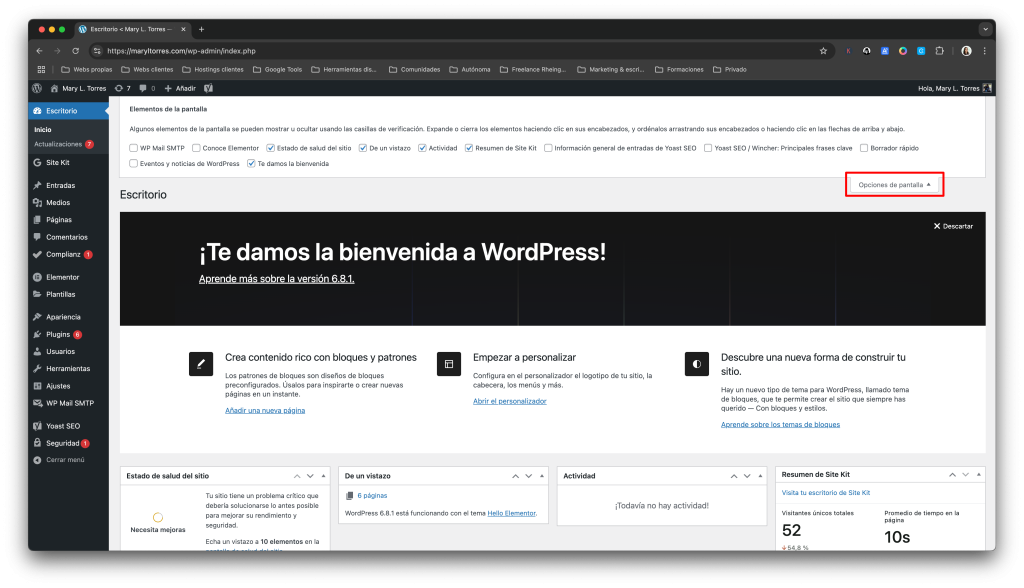Uncheck the Actividad screen element
Viewport: 1024px width, 588px height.
click(x=422, y=148)
